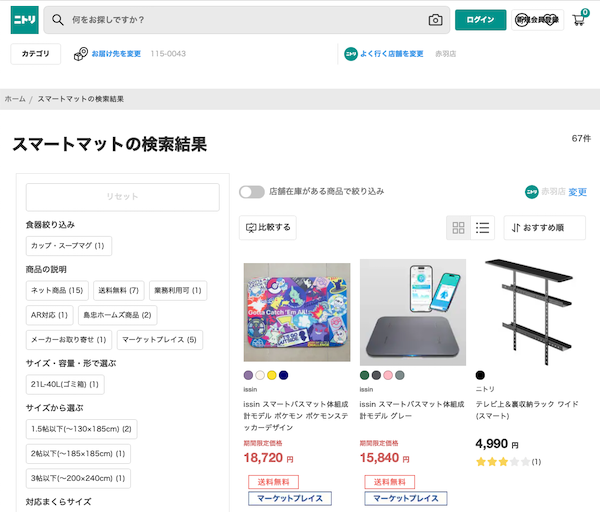600x512 pixels.
Task: Open the カテゴリ menu
Action: (x=36, y=54)
